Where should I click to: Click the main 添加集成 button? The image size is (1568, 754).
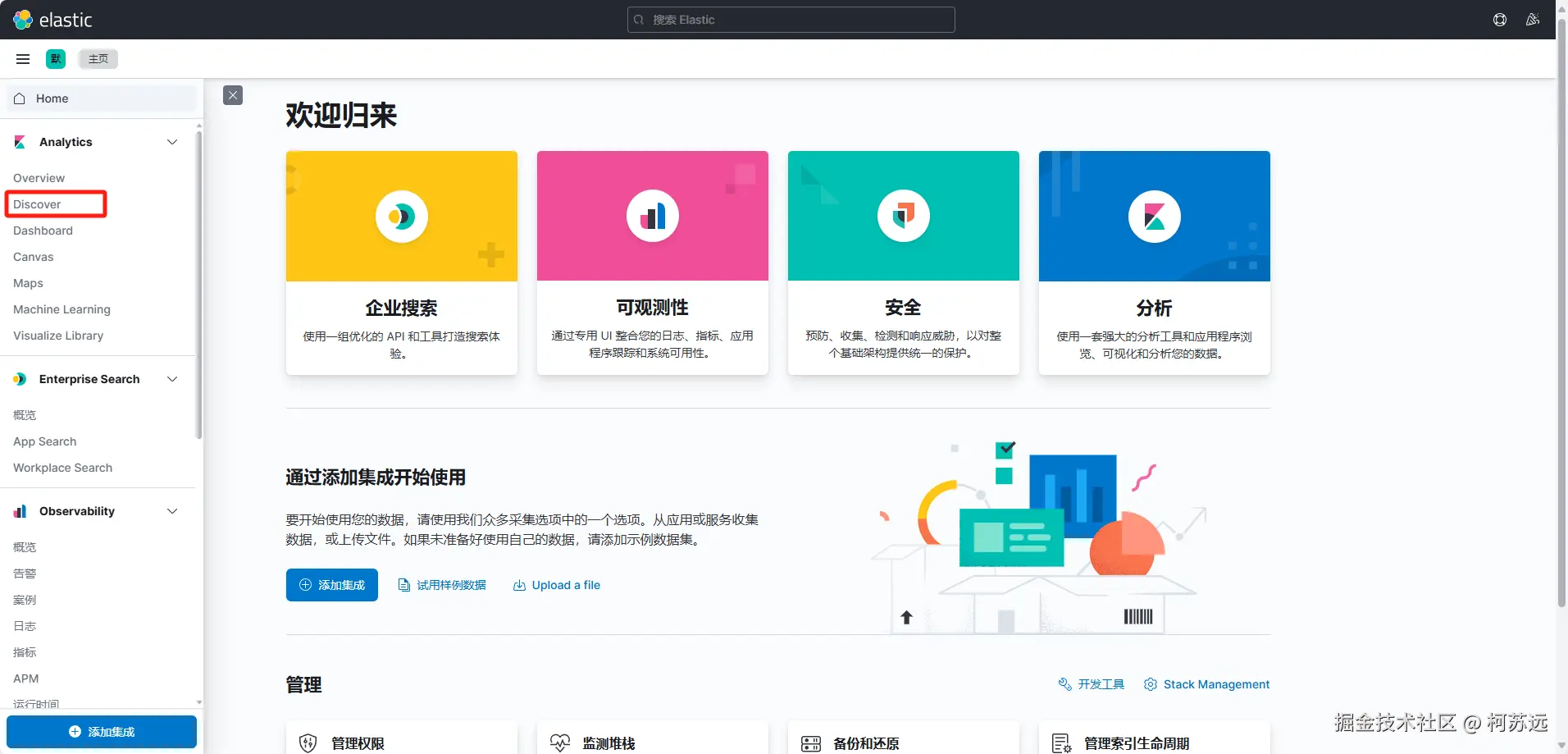[332, 585]
